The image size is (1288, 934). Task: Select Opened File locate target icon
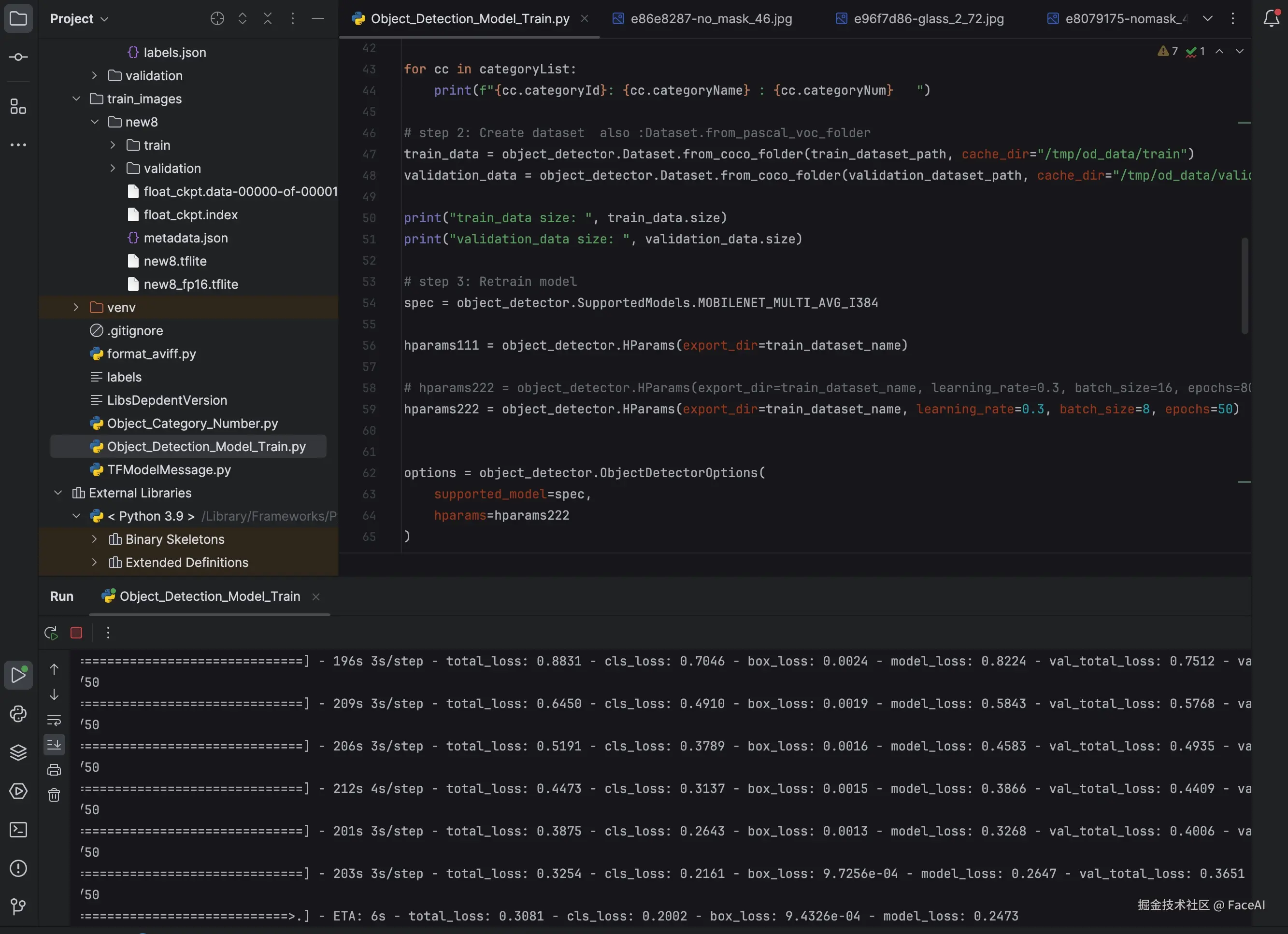tap(217, 19)
